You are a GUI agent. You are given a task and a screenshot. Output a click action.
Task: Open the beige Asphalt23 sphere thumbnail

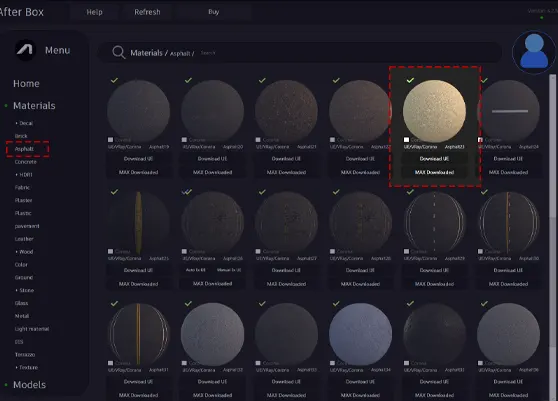435,111
